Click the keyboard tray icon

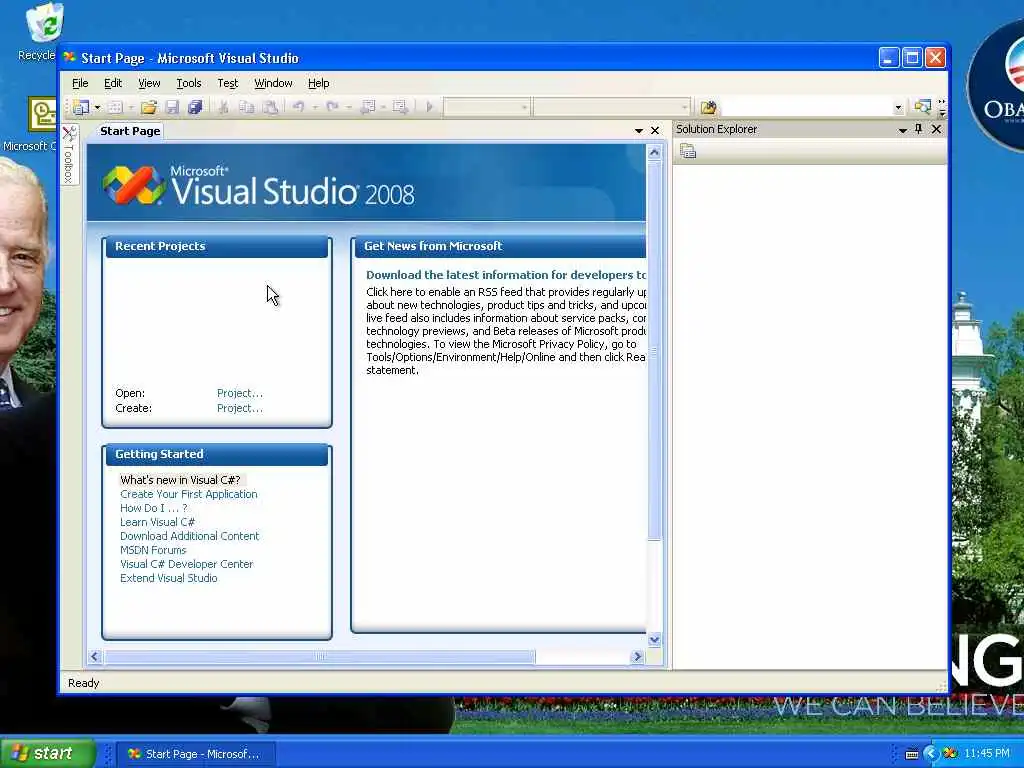click(x=912, y=755)
